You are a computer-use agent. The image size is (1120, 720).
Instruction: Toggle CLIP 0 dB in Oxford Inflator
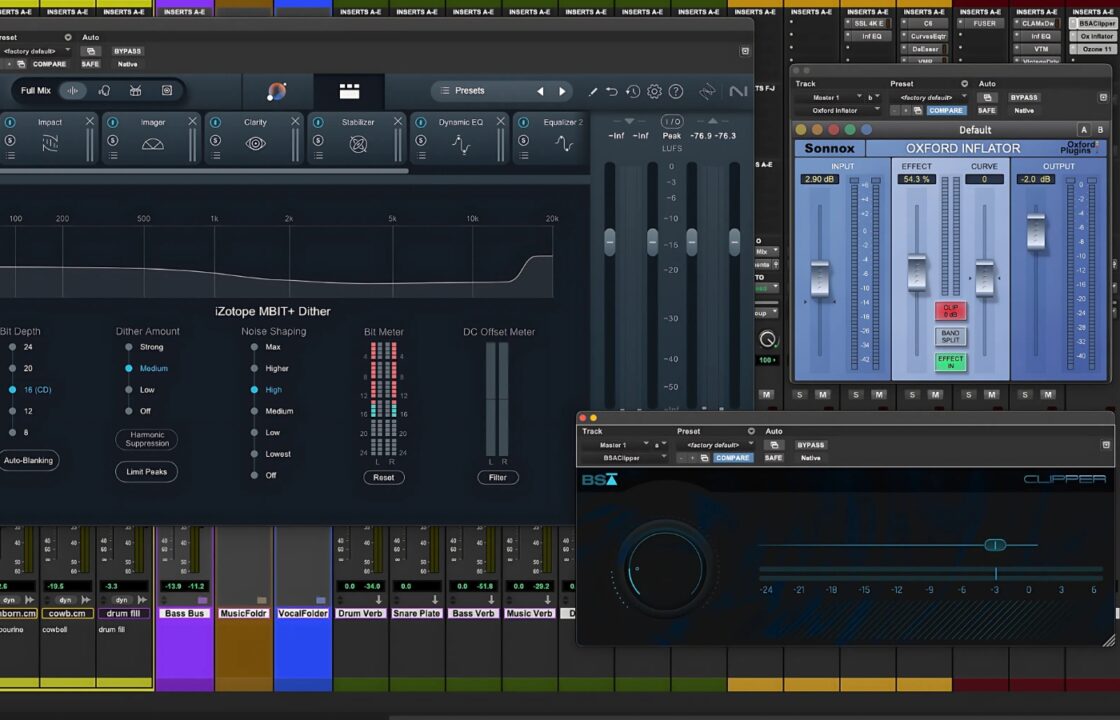(x=951, y=311)
